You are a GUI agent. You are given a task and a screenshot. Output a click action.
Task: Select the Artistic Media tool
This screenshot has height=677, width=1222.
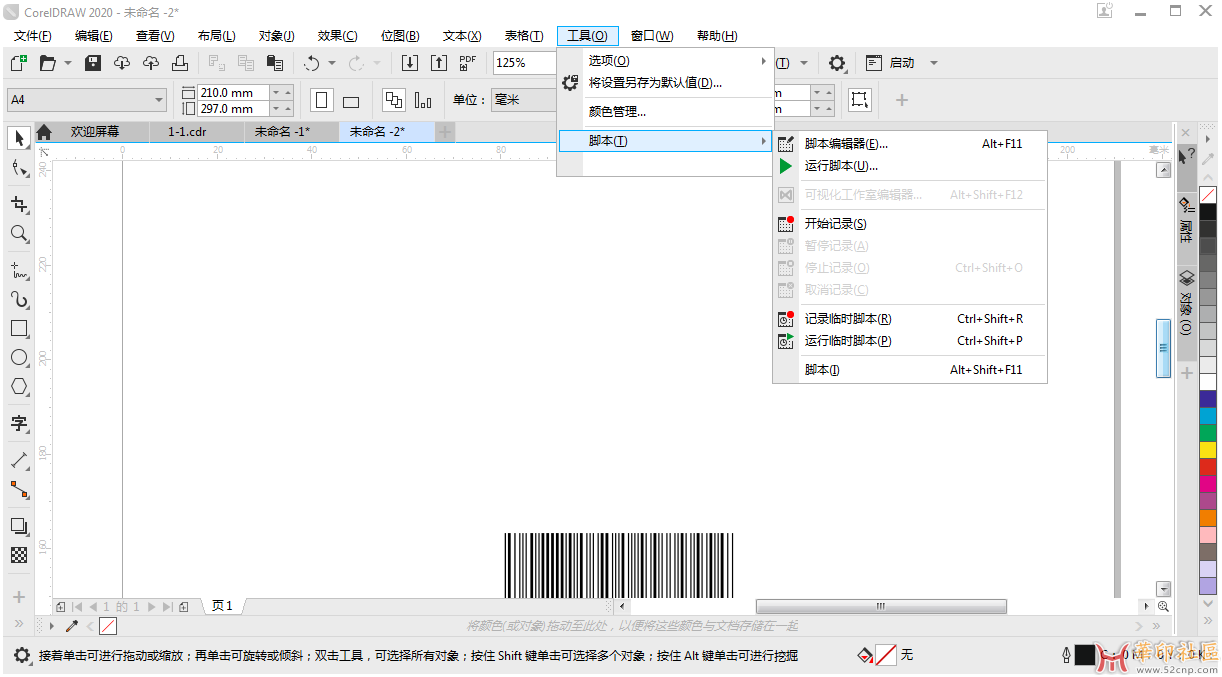coord(18,299)
